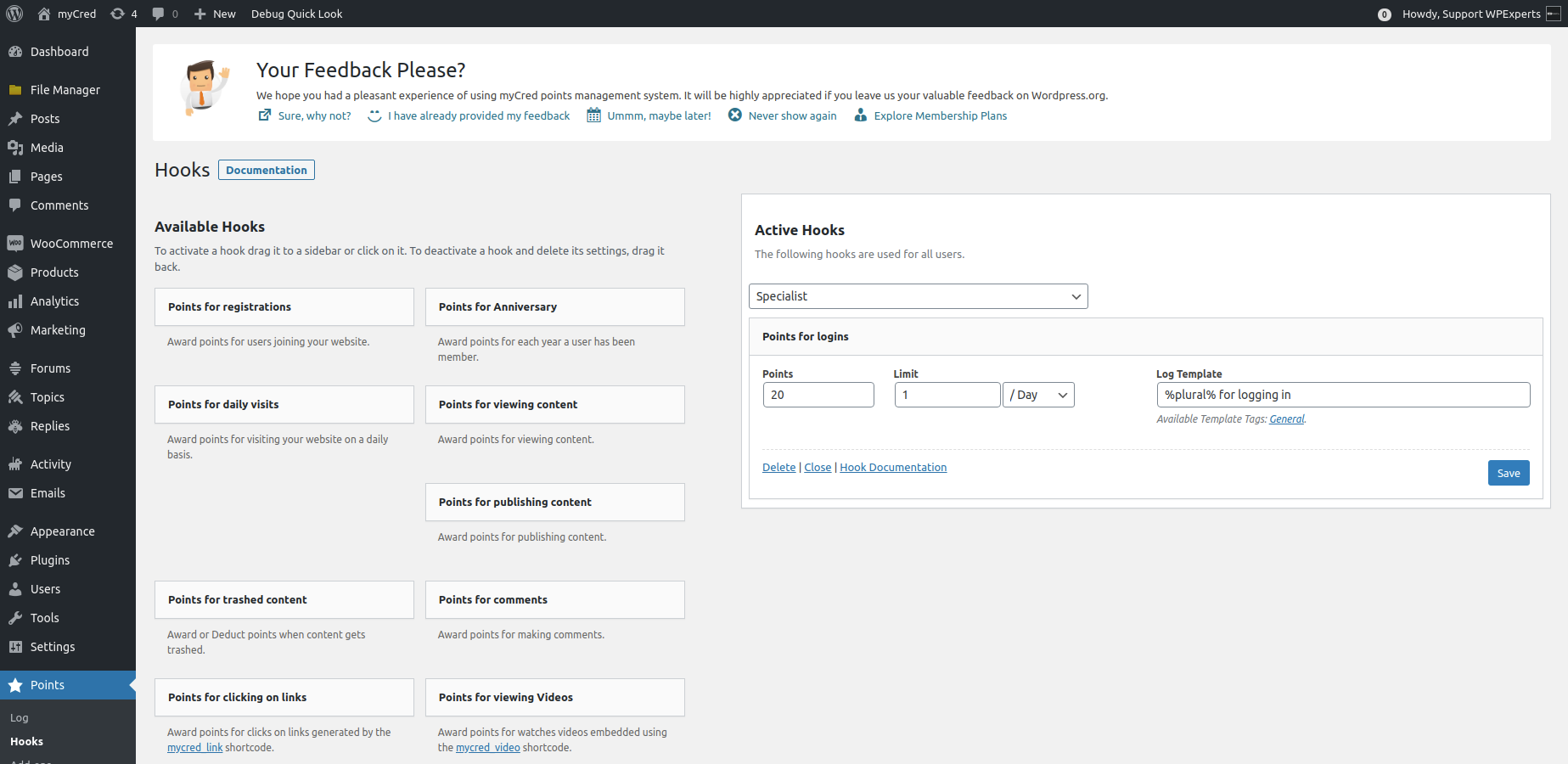The width and height of the screenshot is (1568, 764).
Task: Click the Points star icon in sidebar
Action: point(15,685)
